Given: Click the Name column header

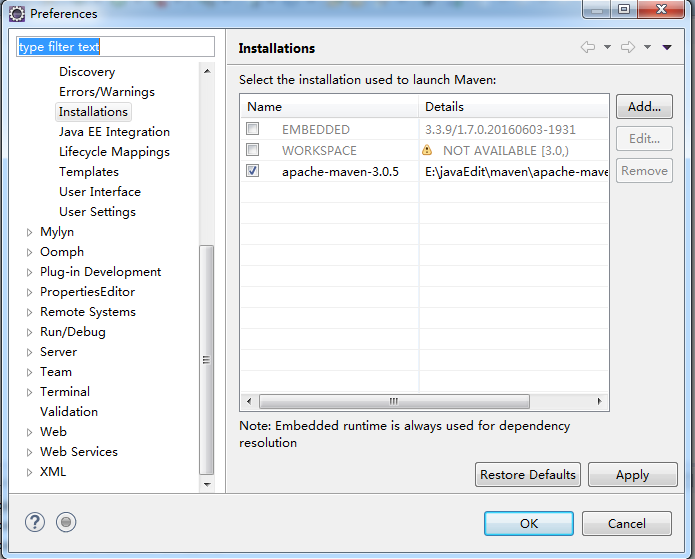Looking at the screenshot, I should [329, 106].
